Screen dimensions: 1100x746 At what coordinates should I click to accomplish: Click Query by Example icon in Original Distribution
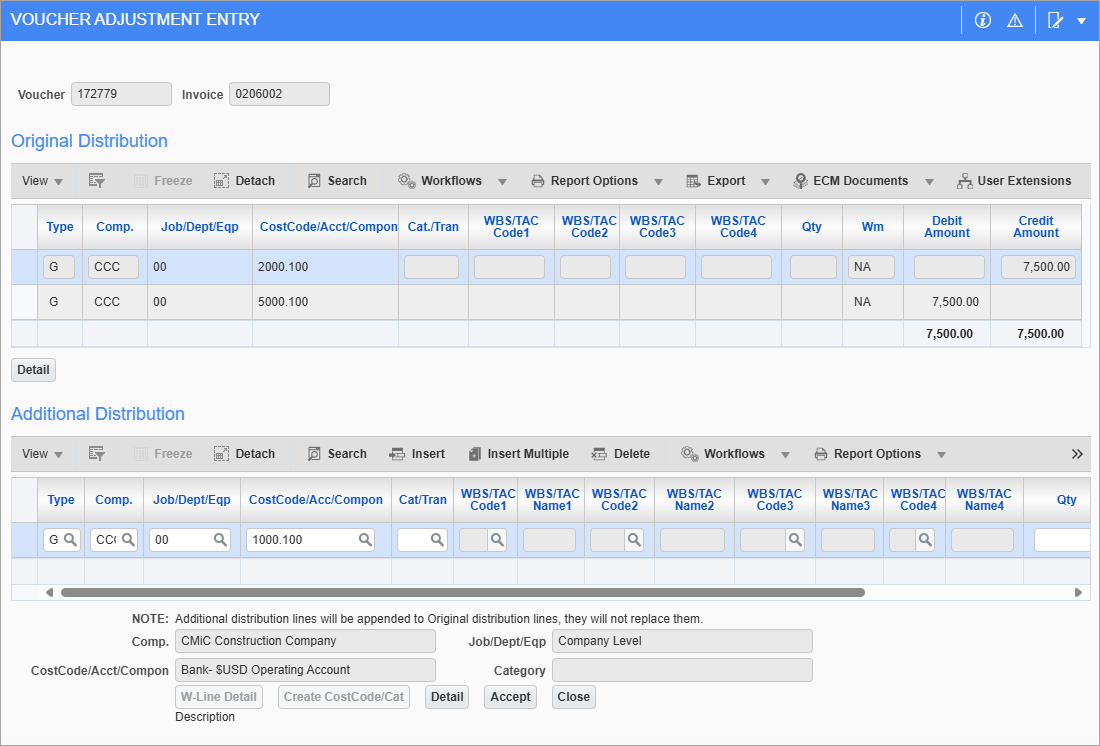point(97,181)
